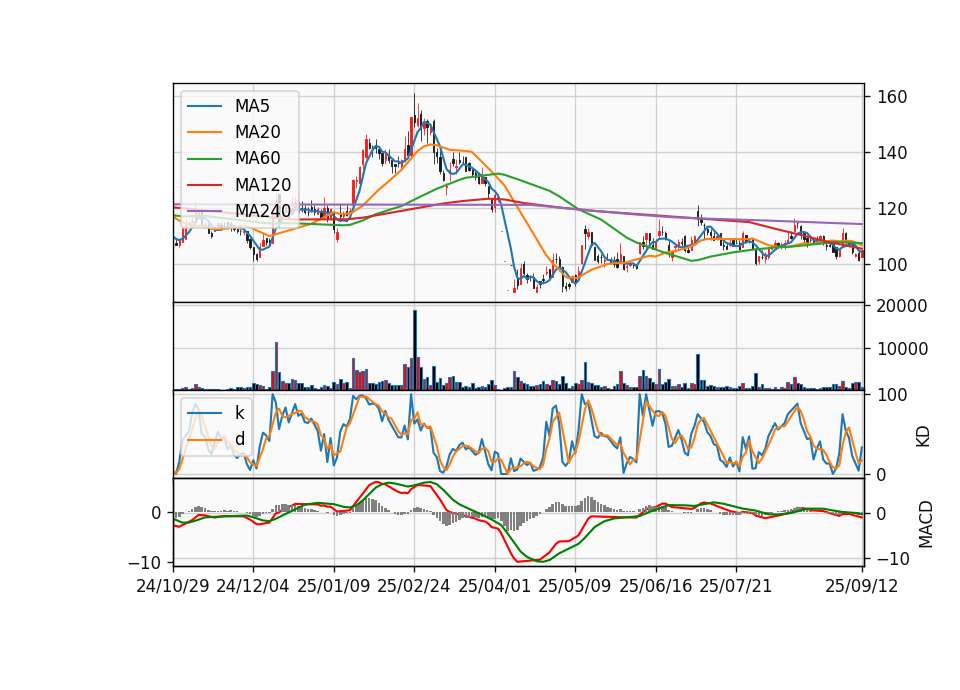Click the -10 label on left MACD axis
The height and width of the screenshot is (690, 960).
coord(144,562)
